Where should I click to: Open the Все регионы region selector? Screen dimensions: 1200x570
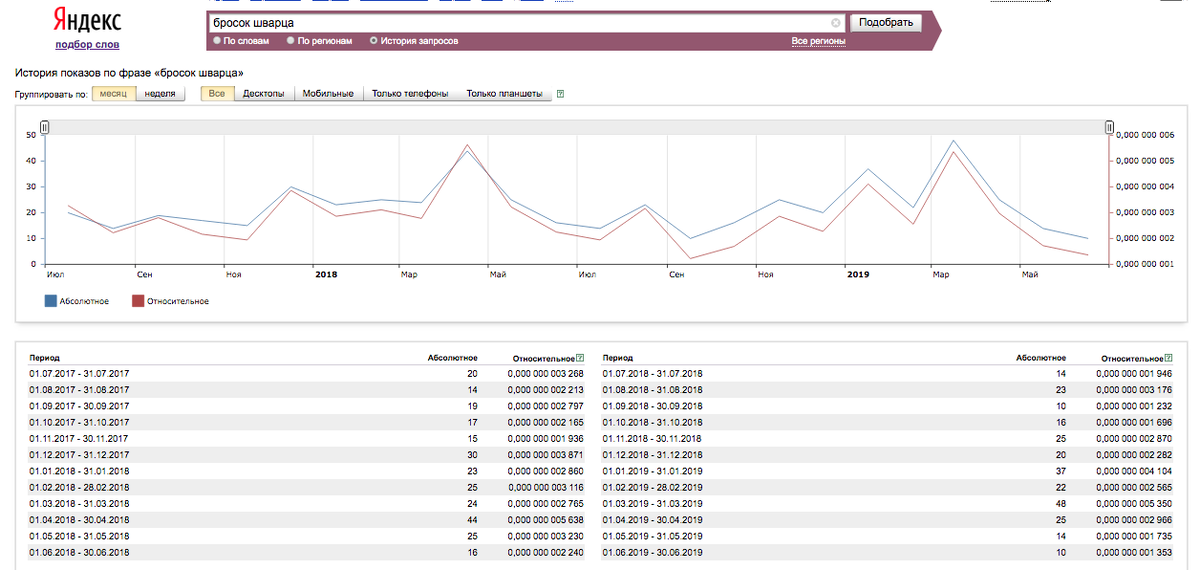[x=819, y=41]
